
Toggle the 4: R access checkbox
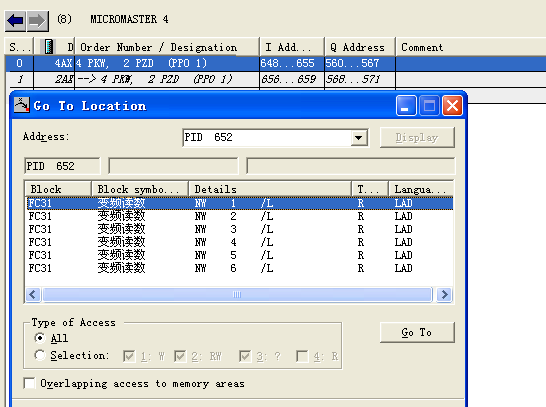302,356
